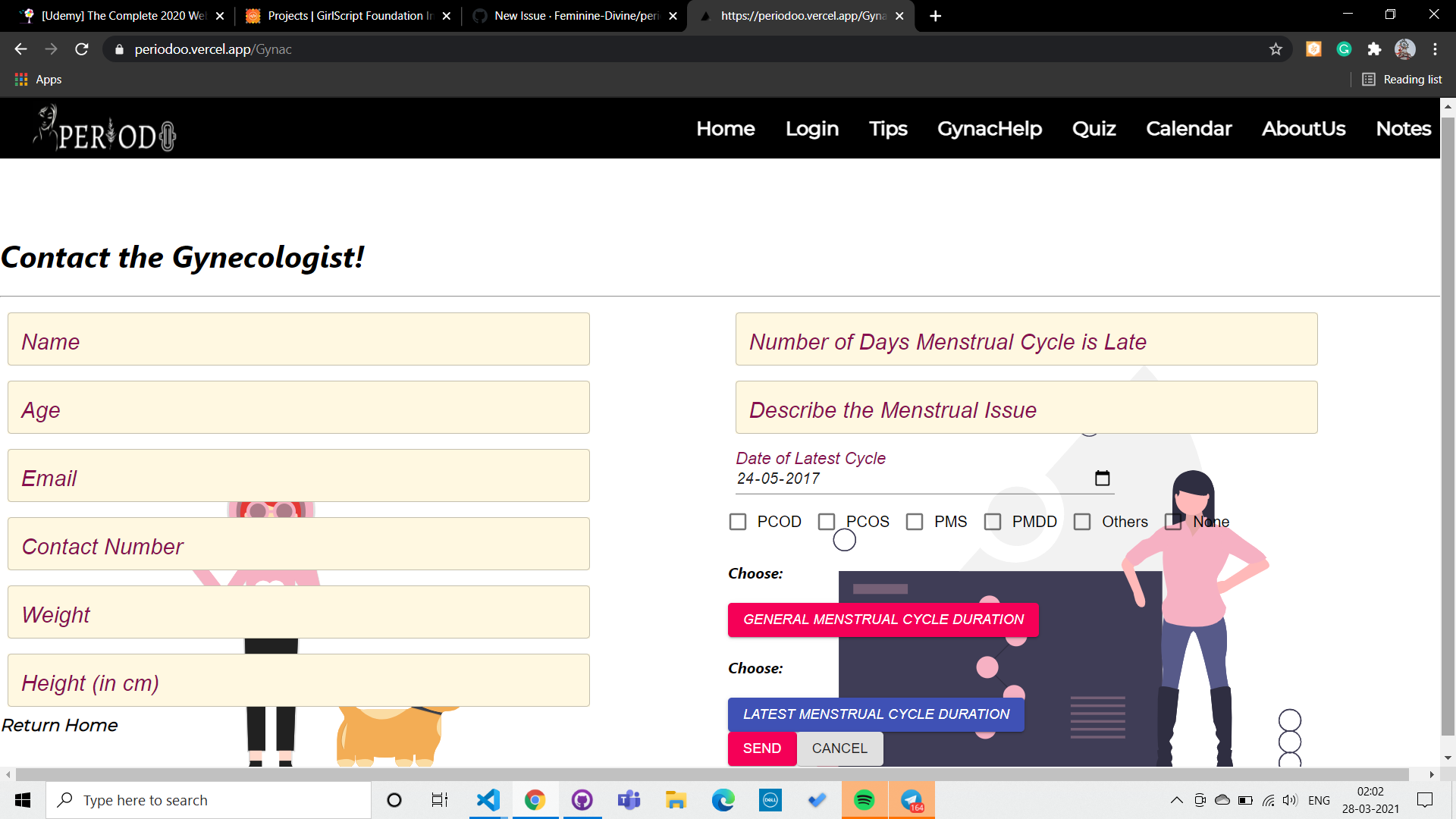This screenshot has width=1456, height=819.
Task: Click the browser extensions puzzle icon
Action: tap(1375, 49)
